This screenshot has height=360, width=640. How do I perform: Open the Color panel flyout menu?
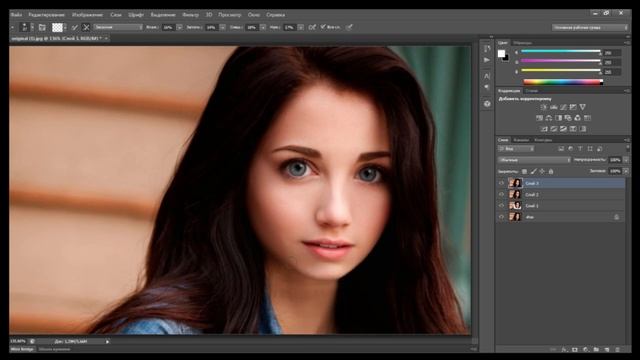tap(627, 42)
